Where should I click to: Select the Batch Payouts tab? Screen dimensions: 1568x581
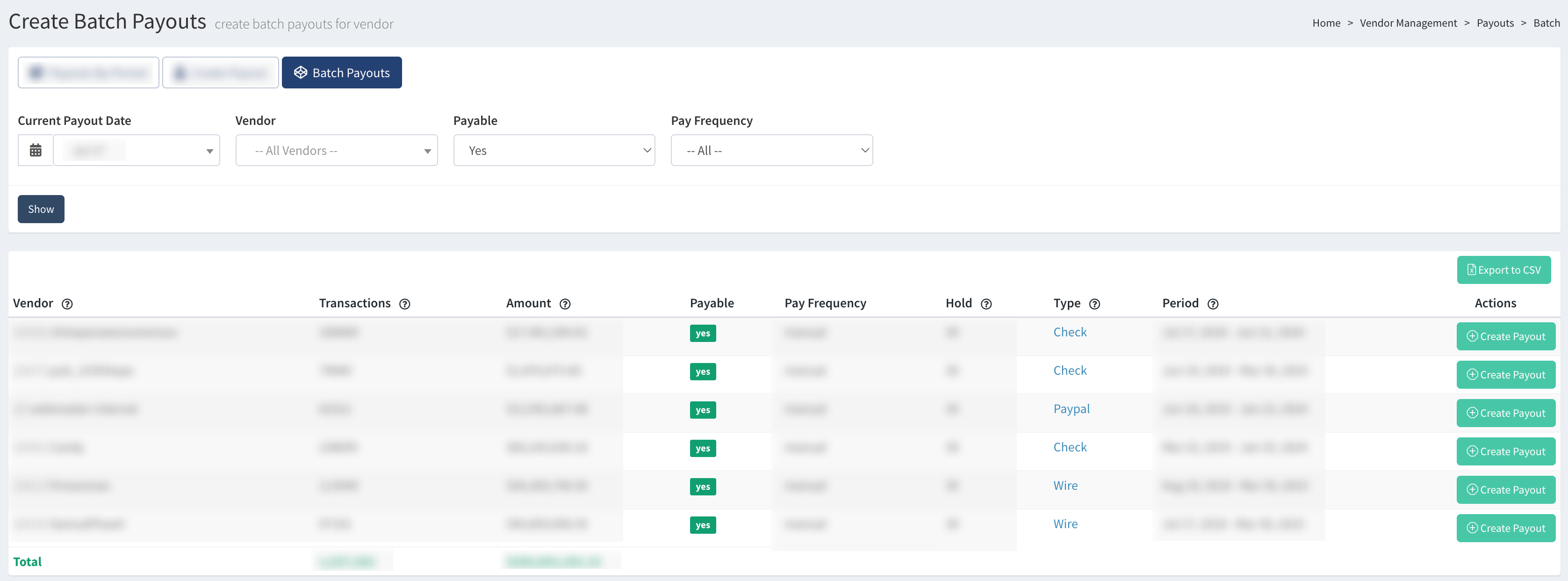(341, 73)
